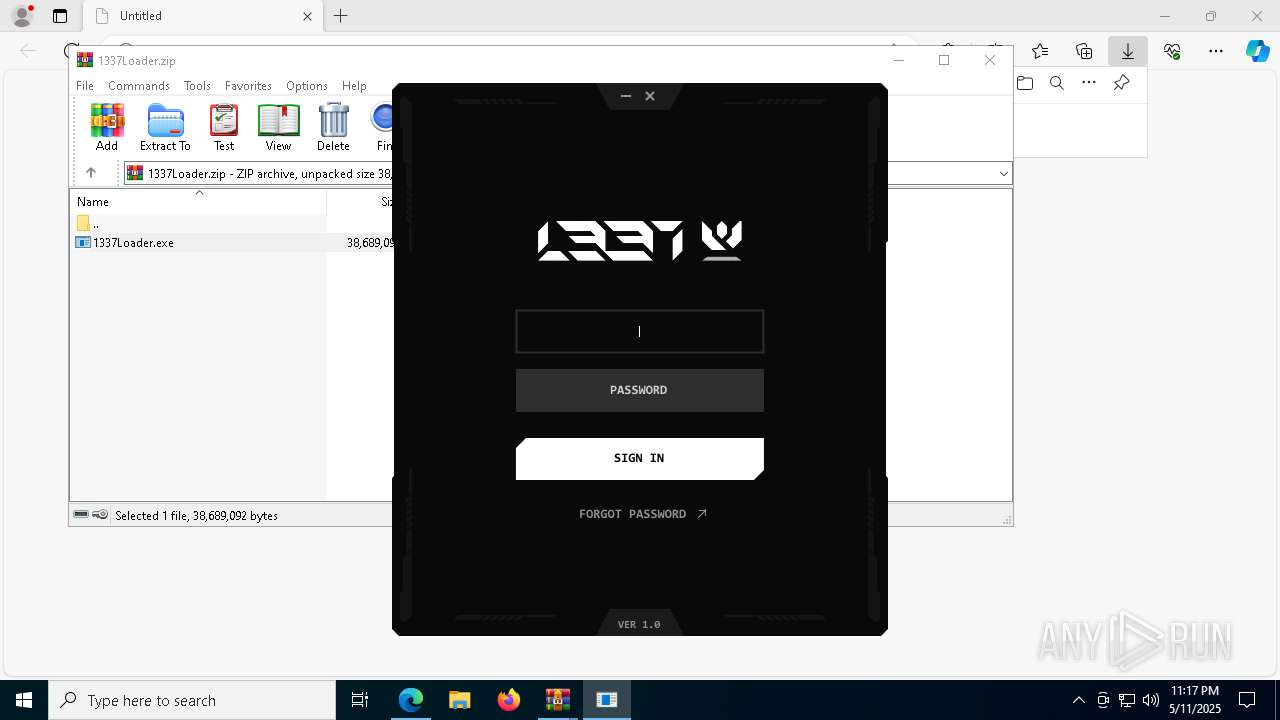Open downloads folder icon in downloads panel
Image resolution: width=1280 pixels, height=720 pixels.
[x=1025, y=83]
